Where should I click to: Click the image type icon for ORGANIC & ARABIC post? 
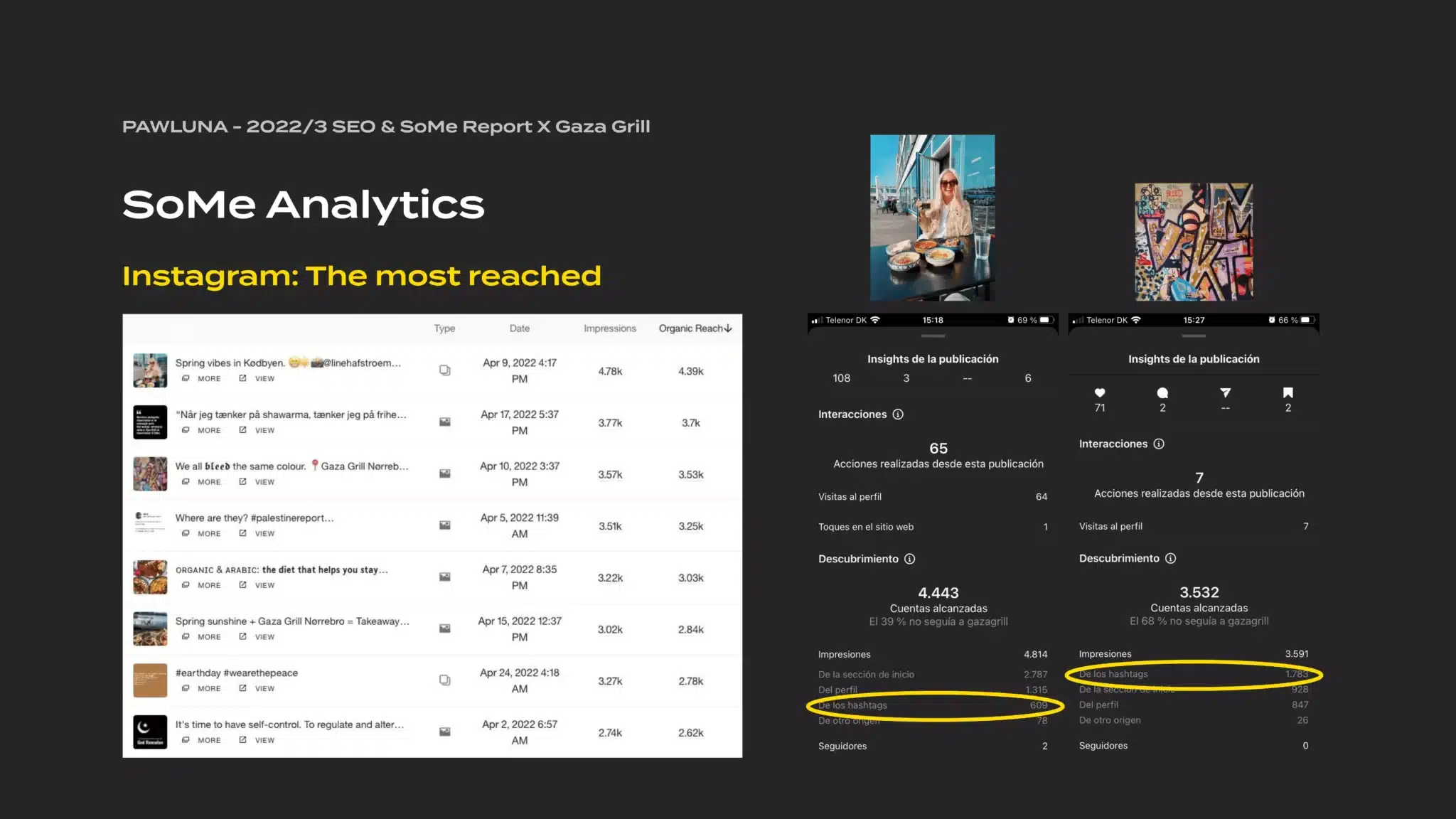pos(445,577)
